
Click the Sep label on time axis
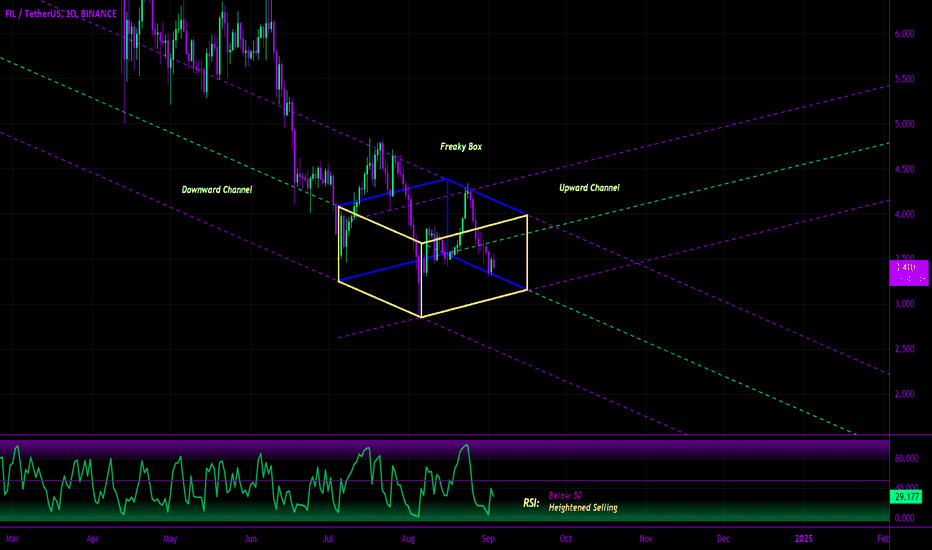click(x=487, y=539)
